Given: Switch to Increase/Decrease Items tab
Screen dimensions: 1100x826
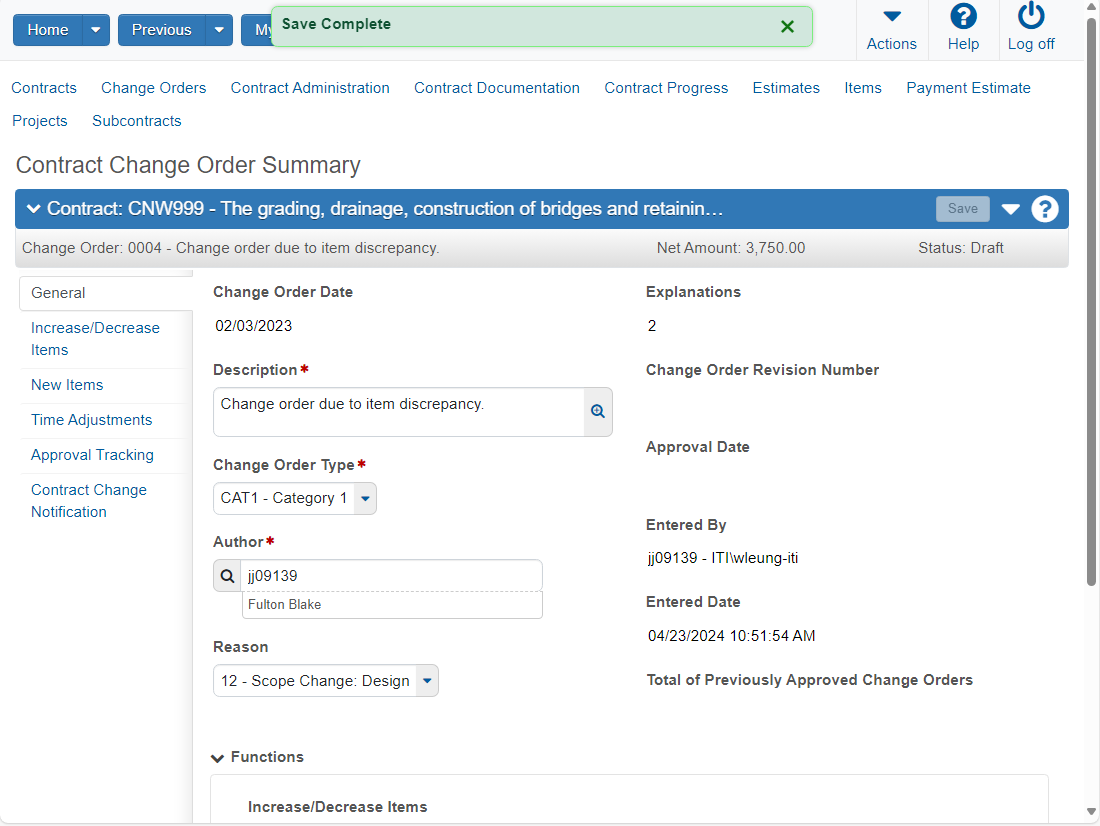Looking at the screenshot, I should coord(95,339).
